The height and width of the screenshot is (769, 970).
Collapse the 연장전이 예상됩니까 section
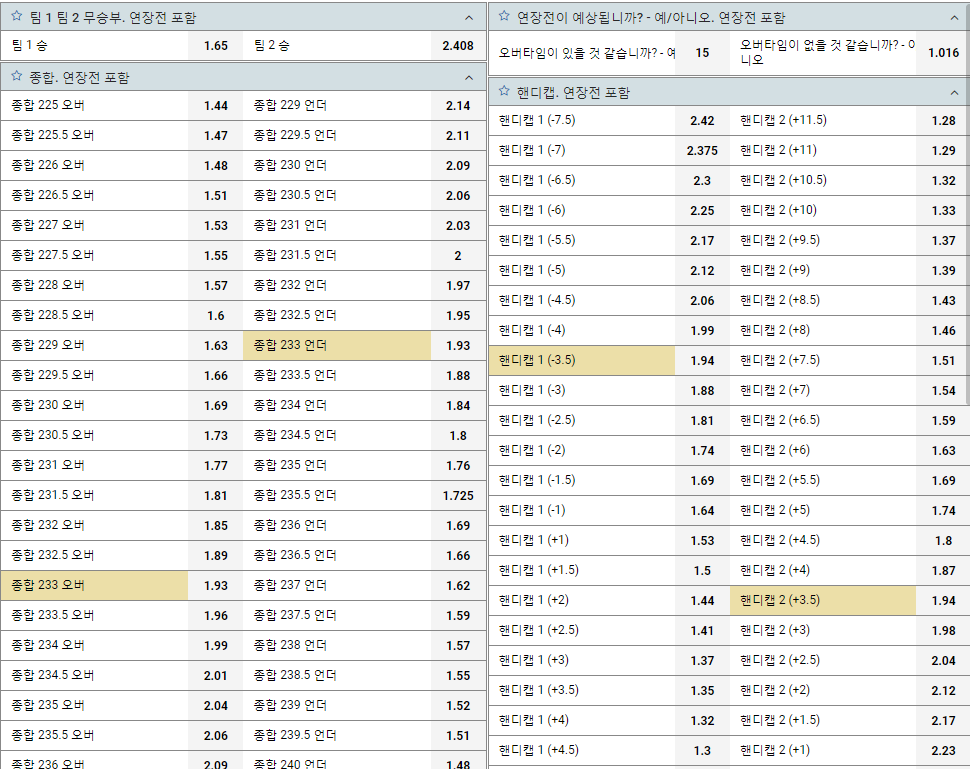[955, 17]
